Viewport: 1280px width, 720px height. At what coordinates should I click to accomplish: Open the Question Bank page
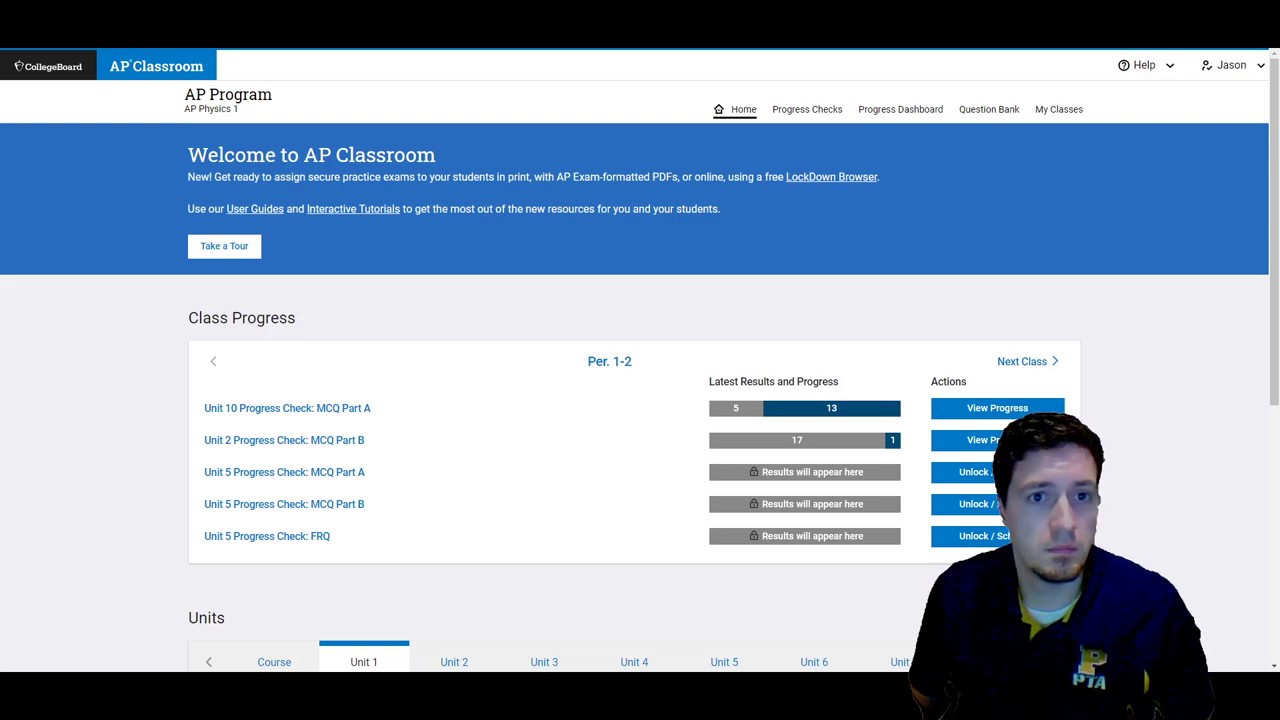(x=989, y=109)
